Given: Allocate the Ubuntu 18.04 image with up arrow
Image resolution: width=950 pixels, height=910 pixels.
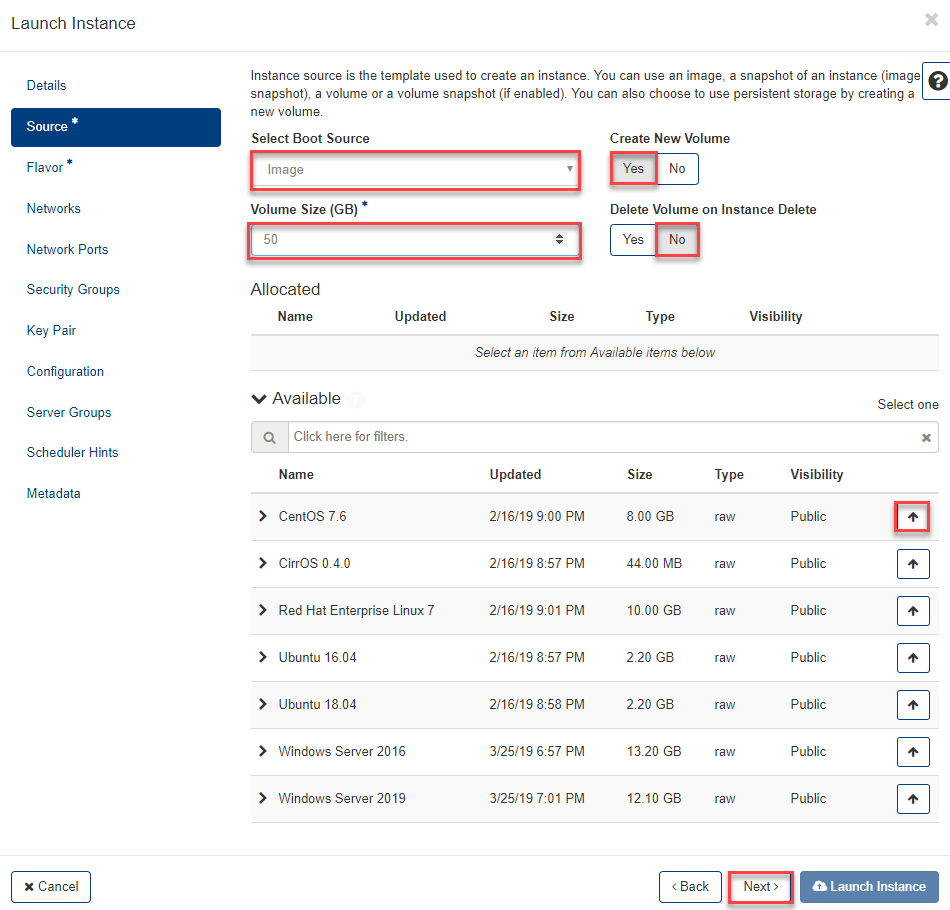Looking at the screenshot, I should point(912,705).
